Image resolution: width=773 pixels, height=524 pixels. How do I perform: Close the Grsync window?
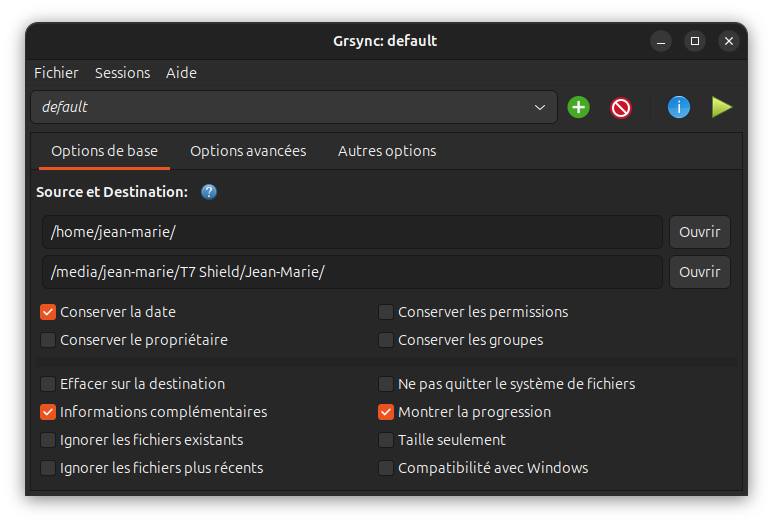pyautogui.click(x=729, y=41)
